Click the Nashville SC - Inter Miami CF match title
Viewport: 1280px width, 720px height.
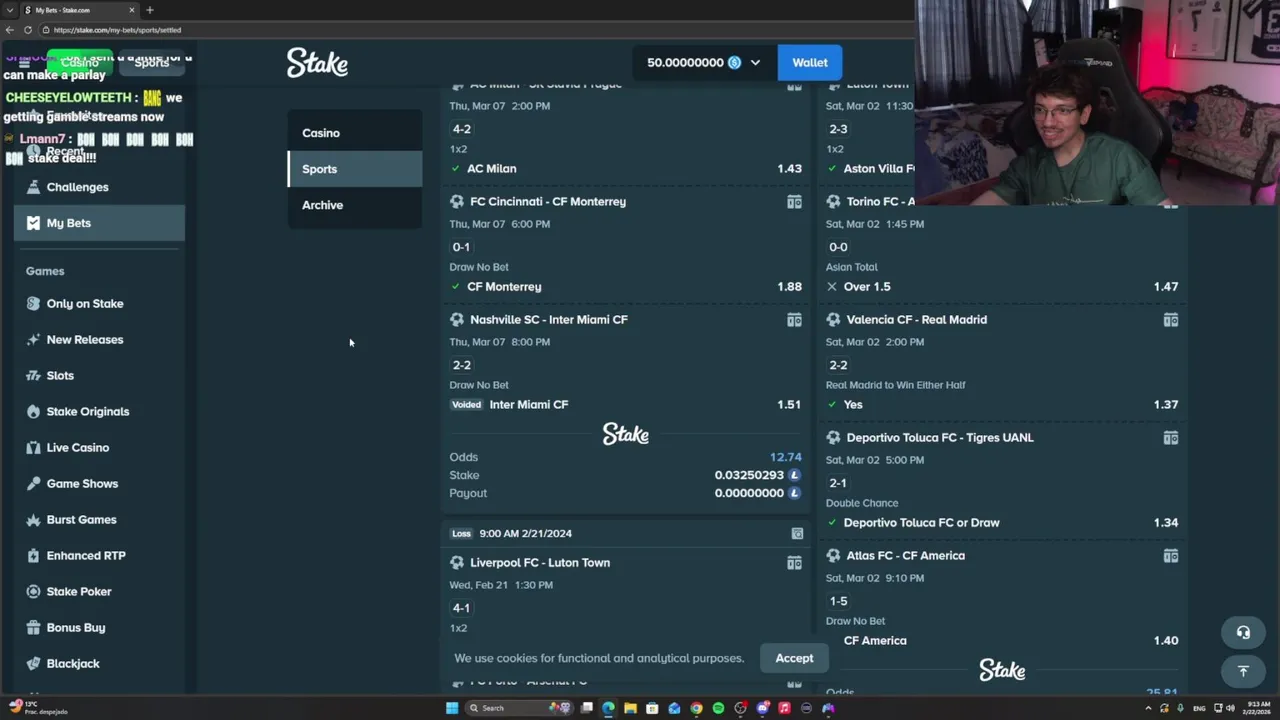pos(549,320)
